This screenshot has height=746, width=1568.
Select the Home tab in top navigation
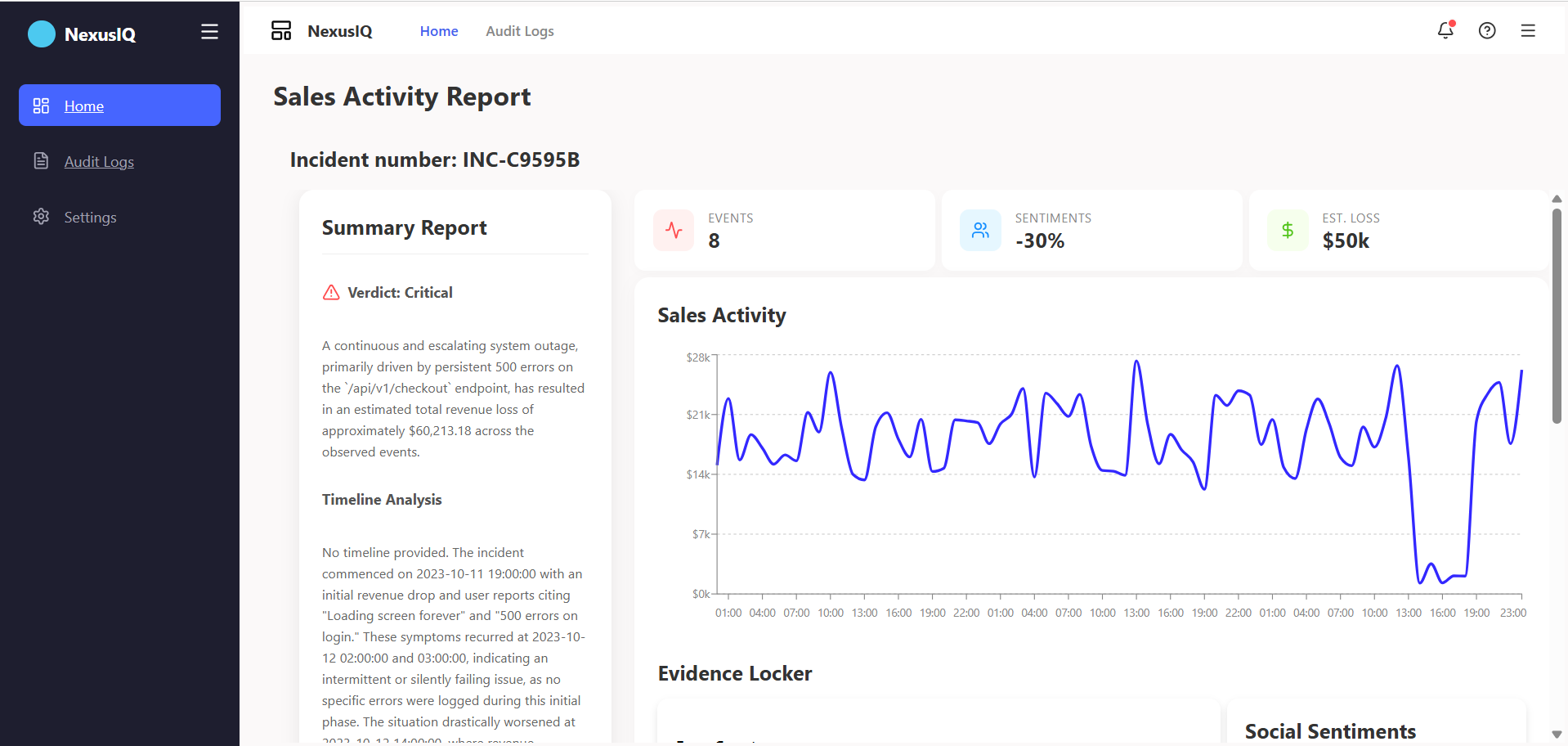pos(439,31)
